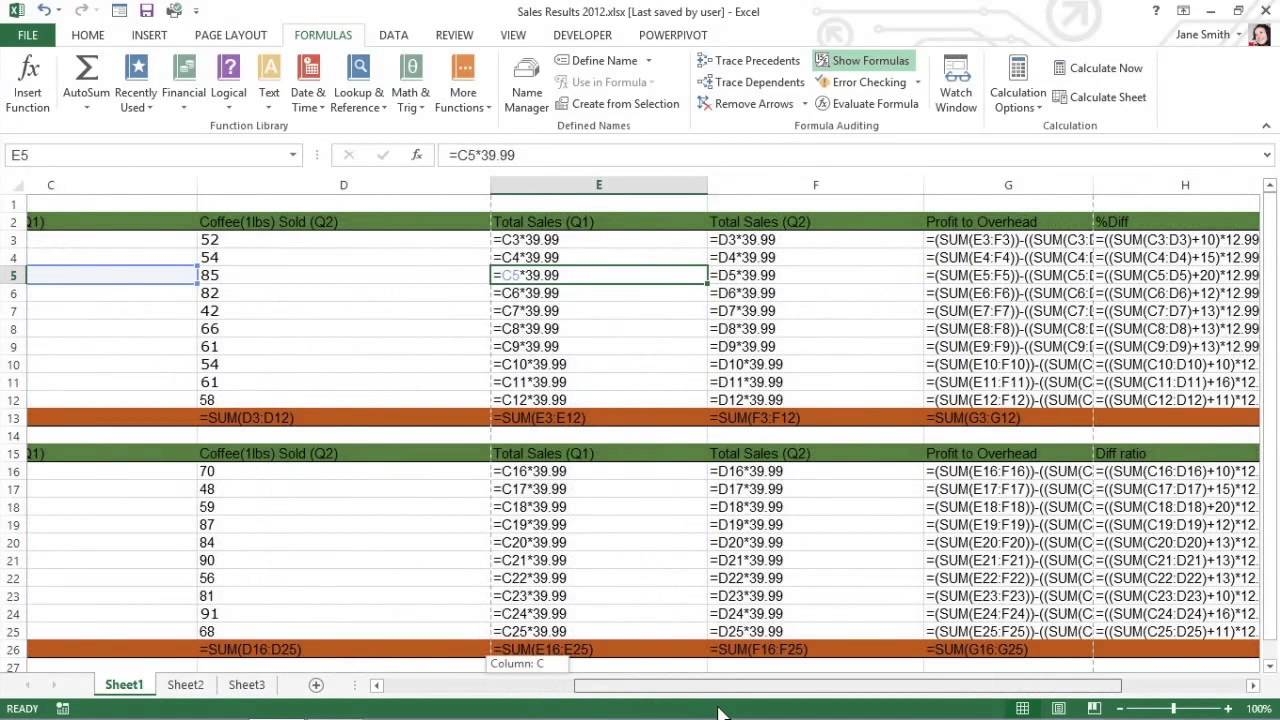The height and width of the screenshot is (720, 1280).
Task: Click the Calculate Now button
Action: pos(1097,68)
